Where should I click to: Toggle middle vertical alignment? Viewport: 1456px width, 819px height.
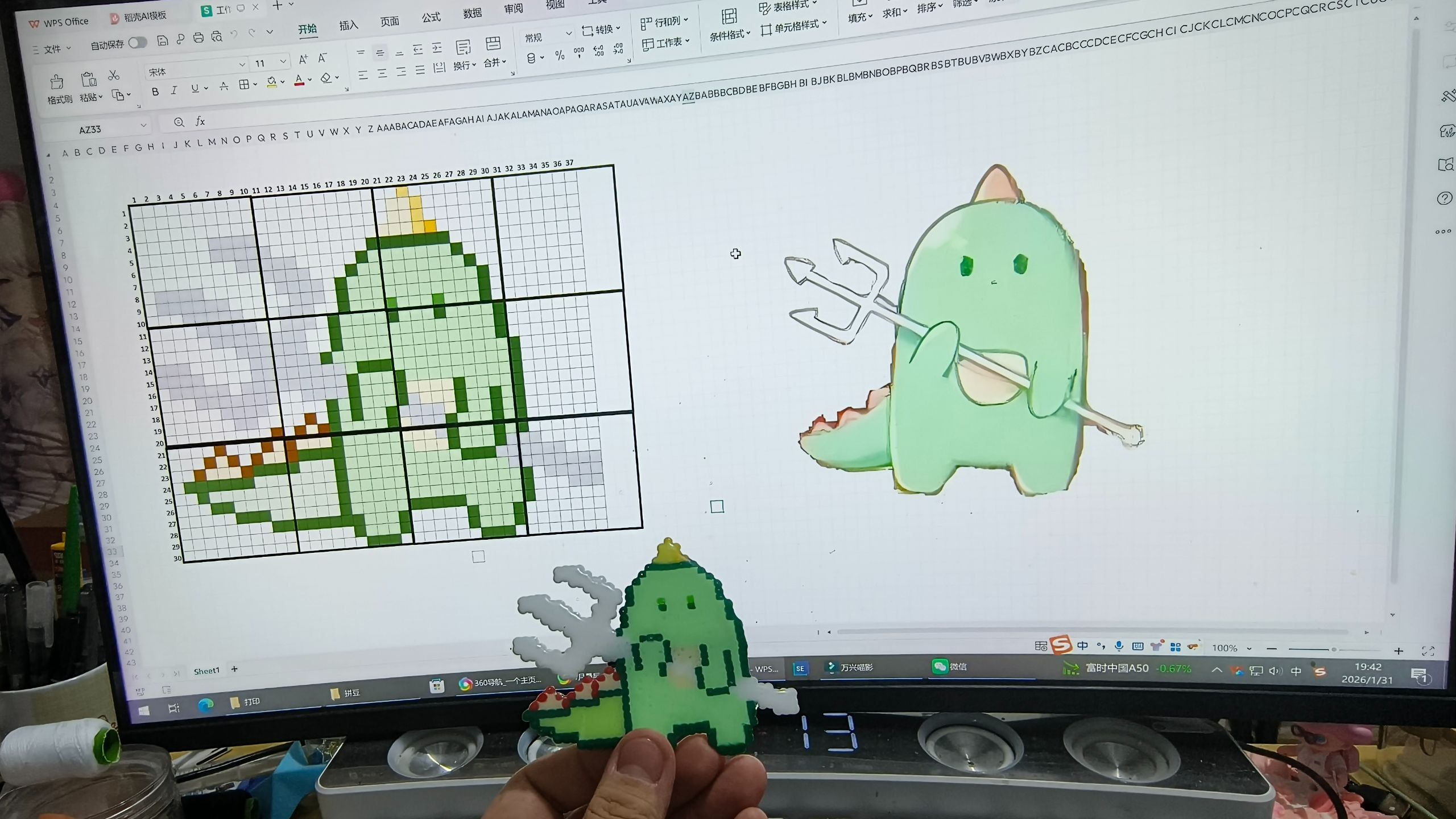click(x=380, y=53)
